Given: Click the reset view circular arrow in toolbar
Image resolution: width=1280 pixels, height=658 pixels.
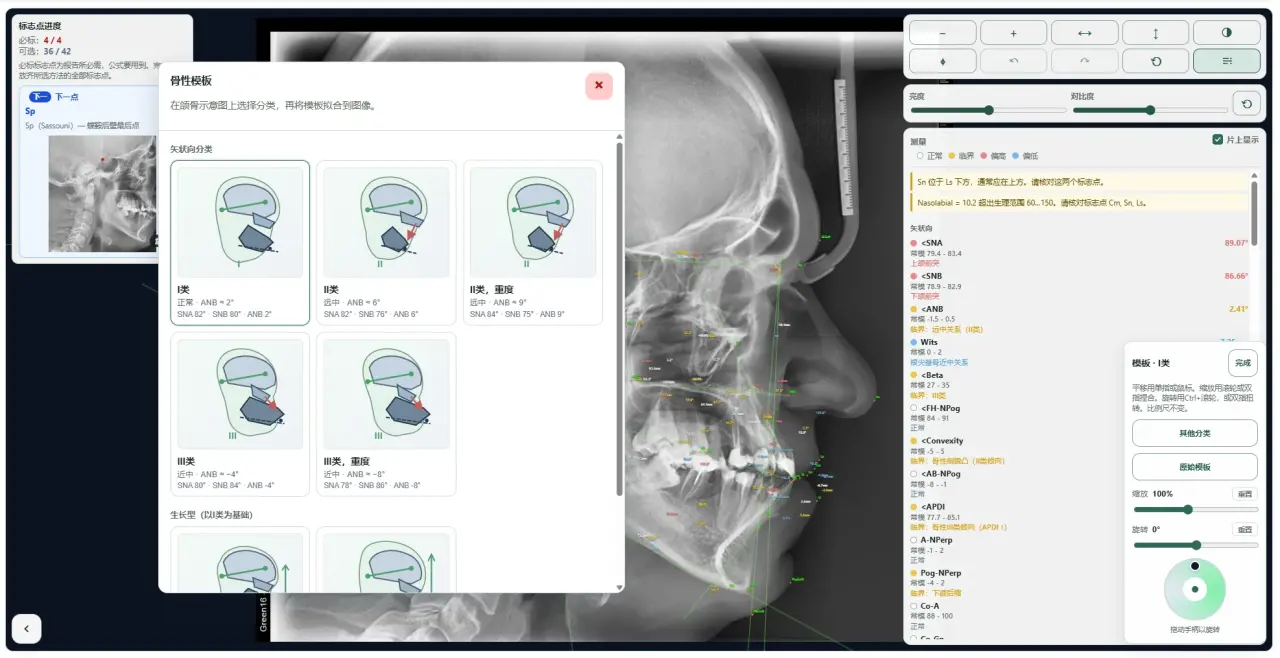Looking at the screenshot, I should 1156,61.
